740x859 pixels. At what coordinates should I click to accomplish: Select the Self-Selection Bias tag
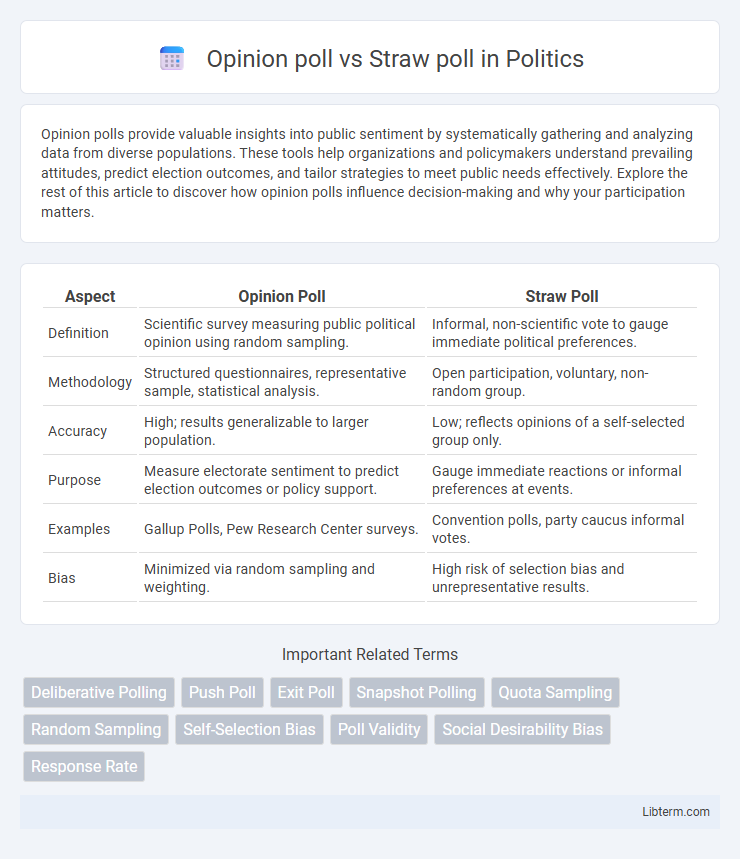click(x=249, y=730)
